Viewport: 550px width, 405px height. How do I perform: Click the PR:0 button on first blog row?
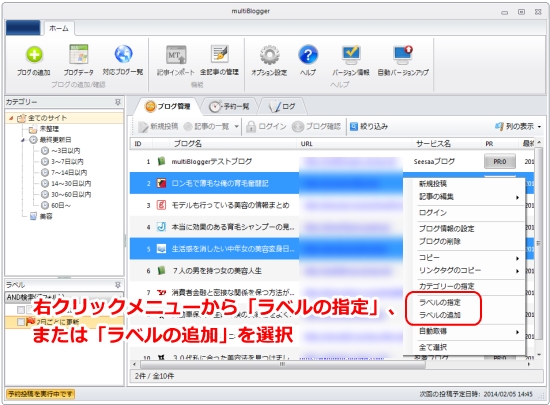499,162
